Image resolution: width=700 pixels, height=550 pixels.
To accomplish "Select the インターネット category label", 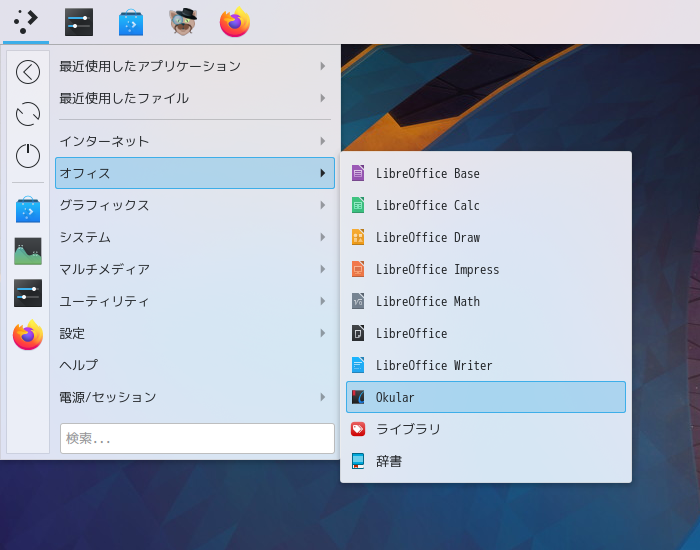I will coord(104,141).
